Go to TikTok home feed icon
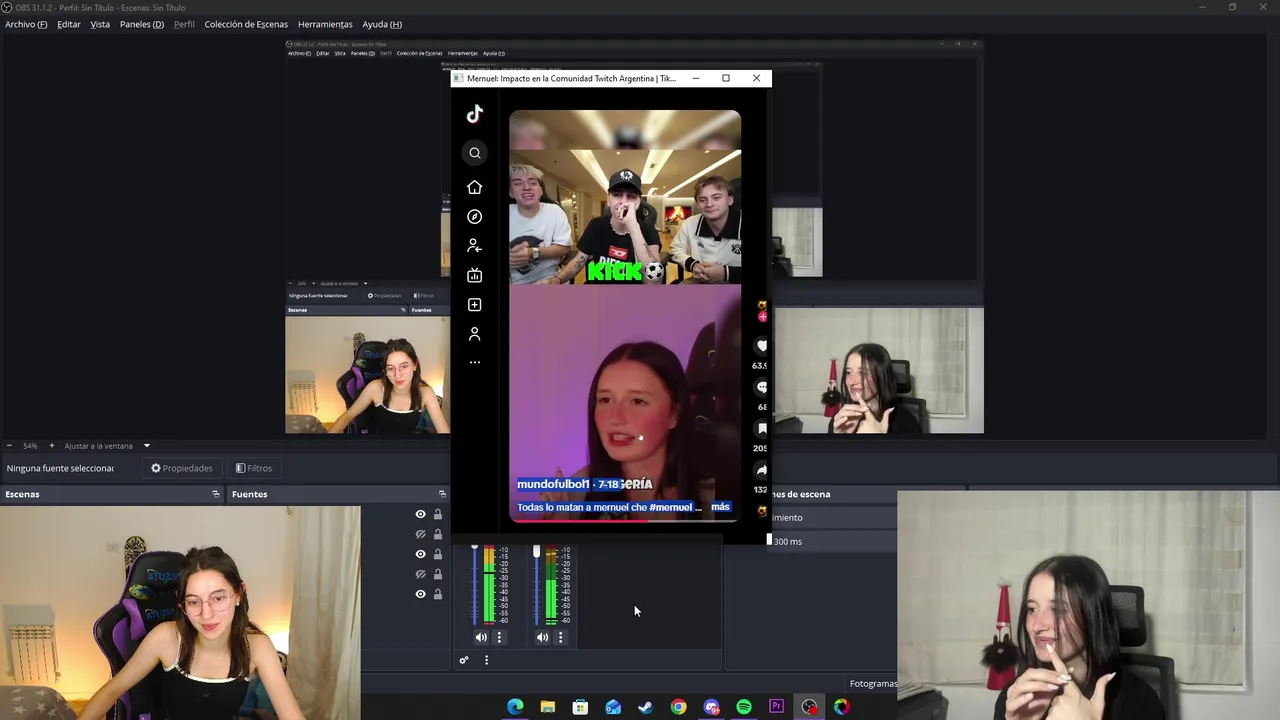 pos(475,187)
